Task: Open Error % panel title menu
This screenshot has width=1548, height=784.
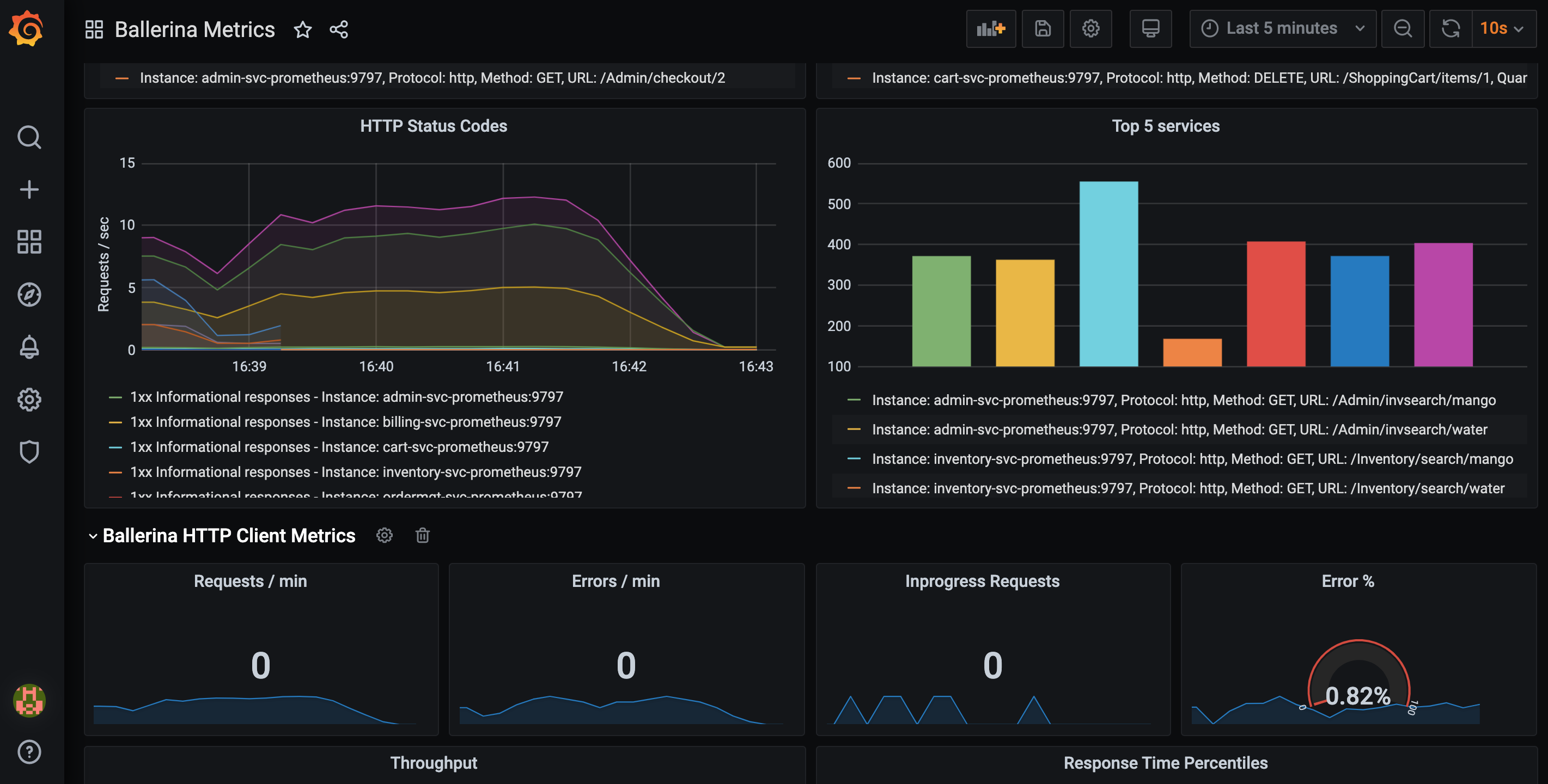Action: [x=1348, y=581]
